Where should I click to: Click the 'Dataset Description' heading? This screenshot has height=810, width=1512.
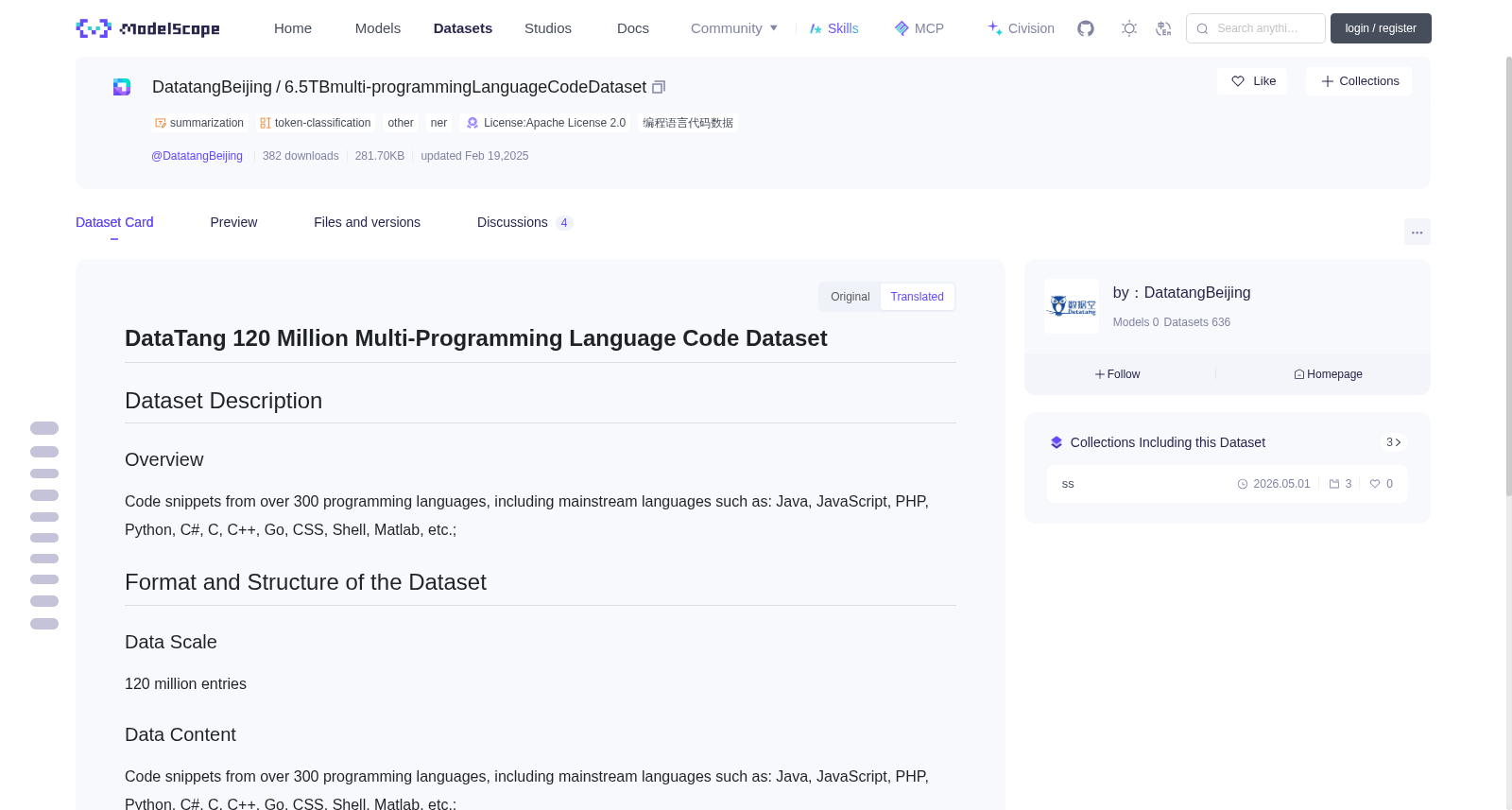223,401
